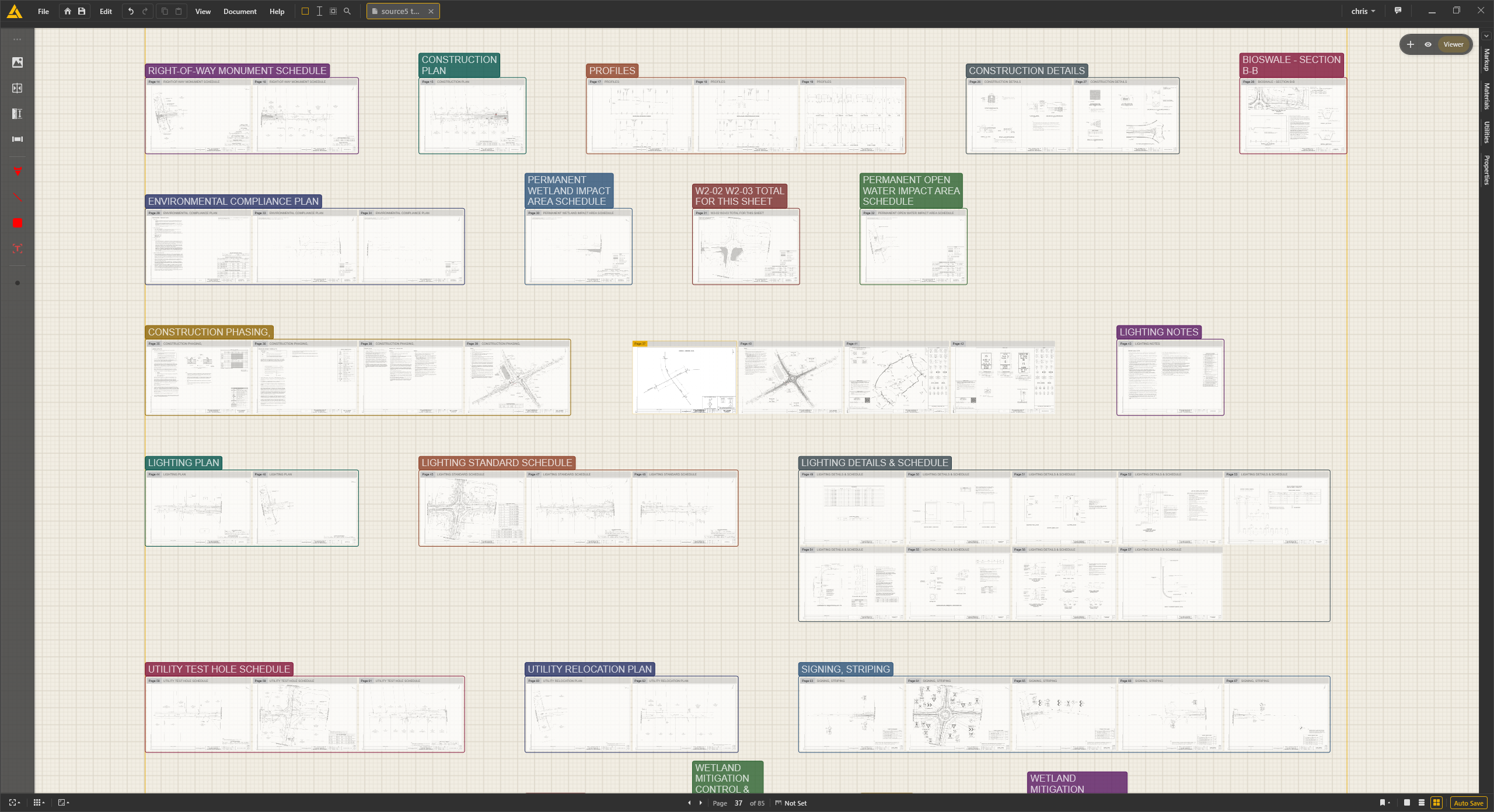Click the Save disk icon

(x=82, y=11)
